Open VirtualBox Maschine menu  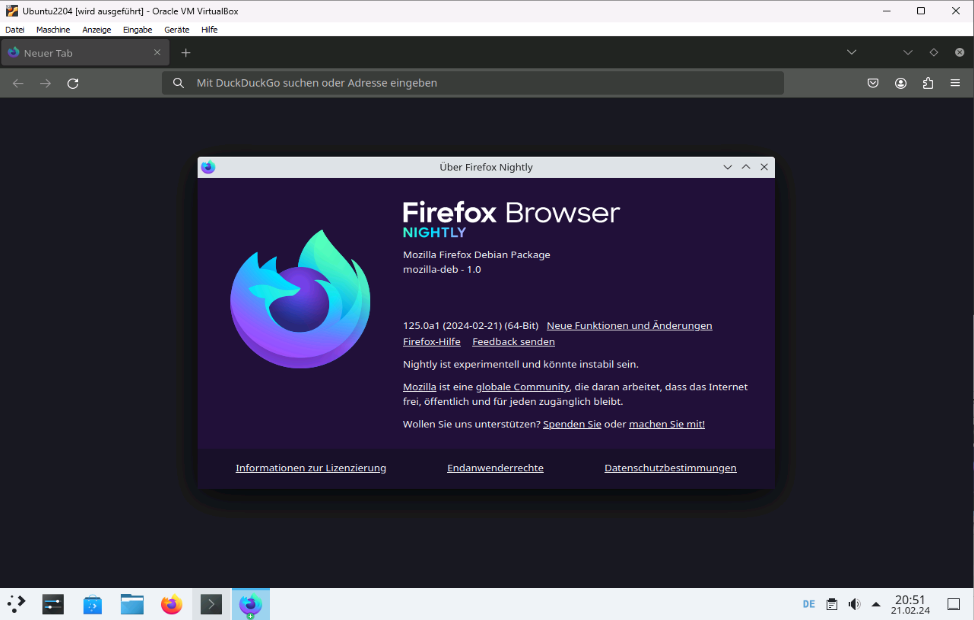(x=53, y=29)
